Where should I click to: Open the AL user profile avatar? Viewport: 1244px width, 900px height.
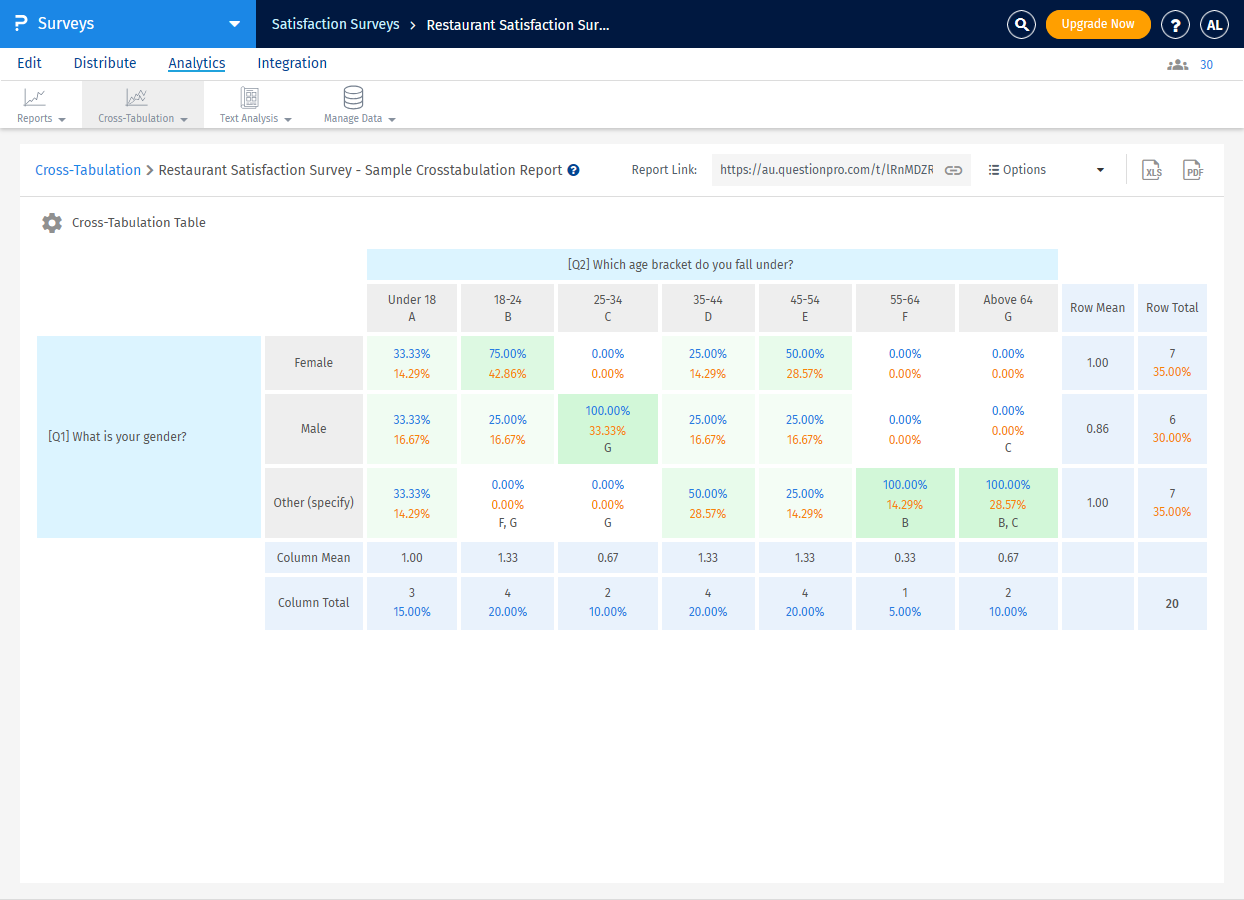click(x=1214, y=24)
